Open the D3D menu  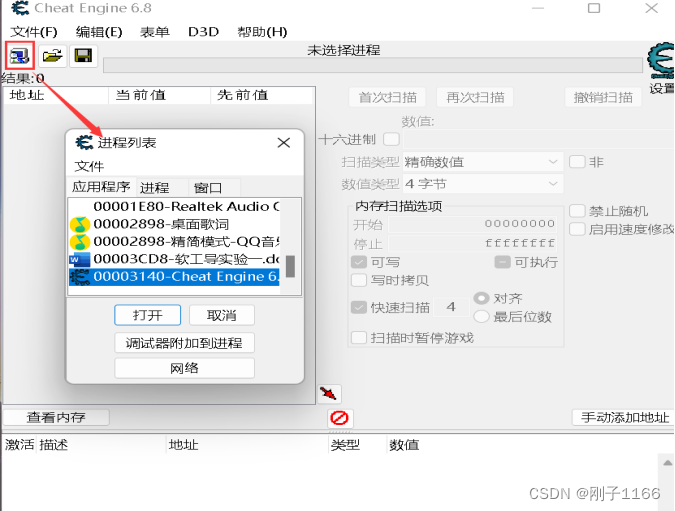pos(203,32)
